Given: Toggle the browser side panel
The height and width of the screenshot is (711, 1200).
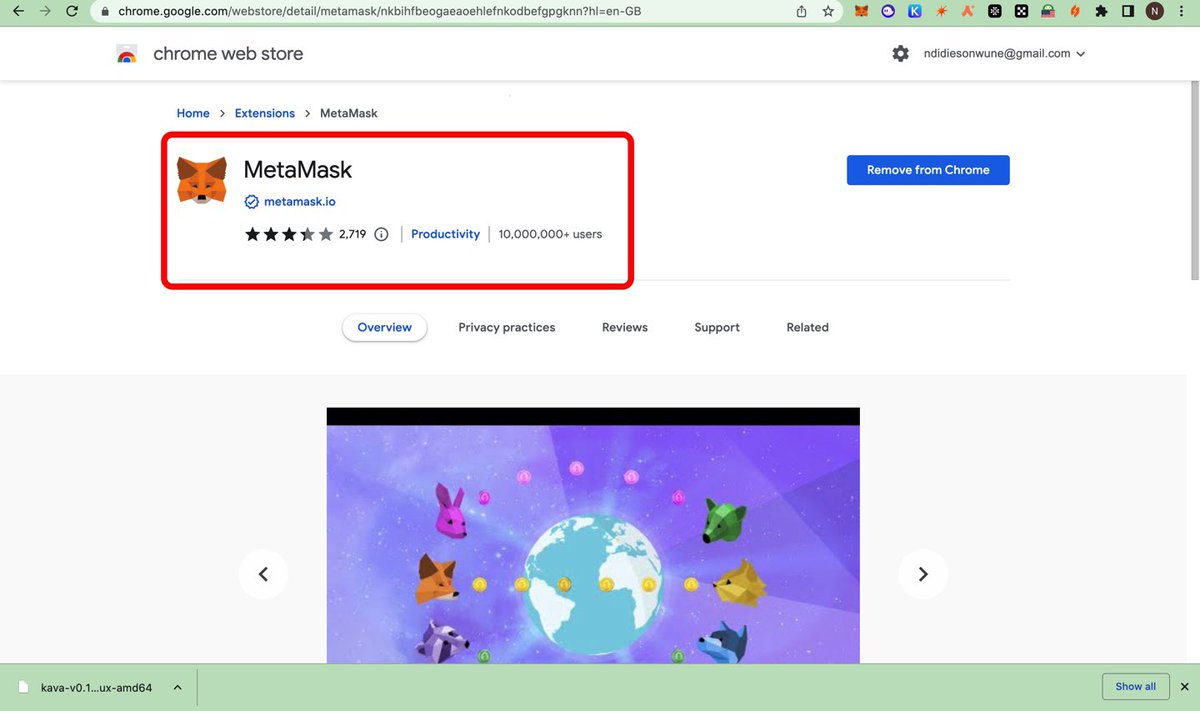Looking at the screenshot, I should 1128,12.
